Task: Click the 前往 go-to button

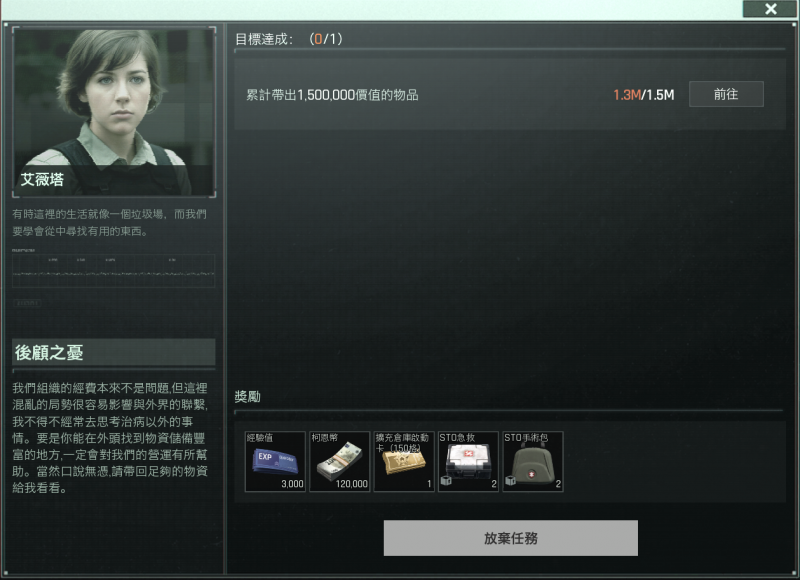Action: pyautogui.click(x=726, y=94)
